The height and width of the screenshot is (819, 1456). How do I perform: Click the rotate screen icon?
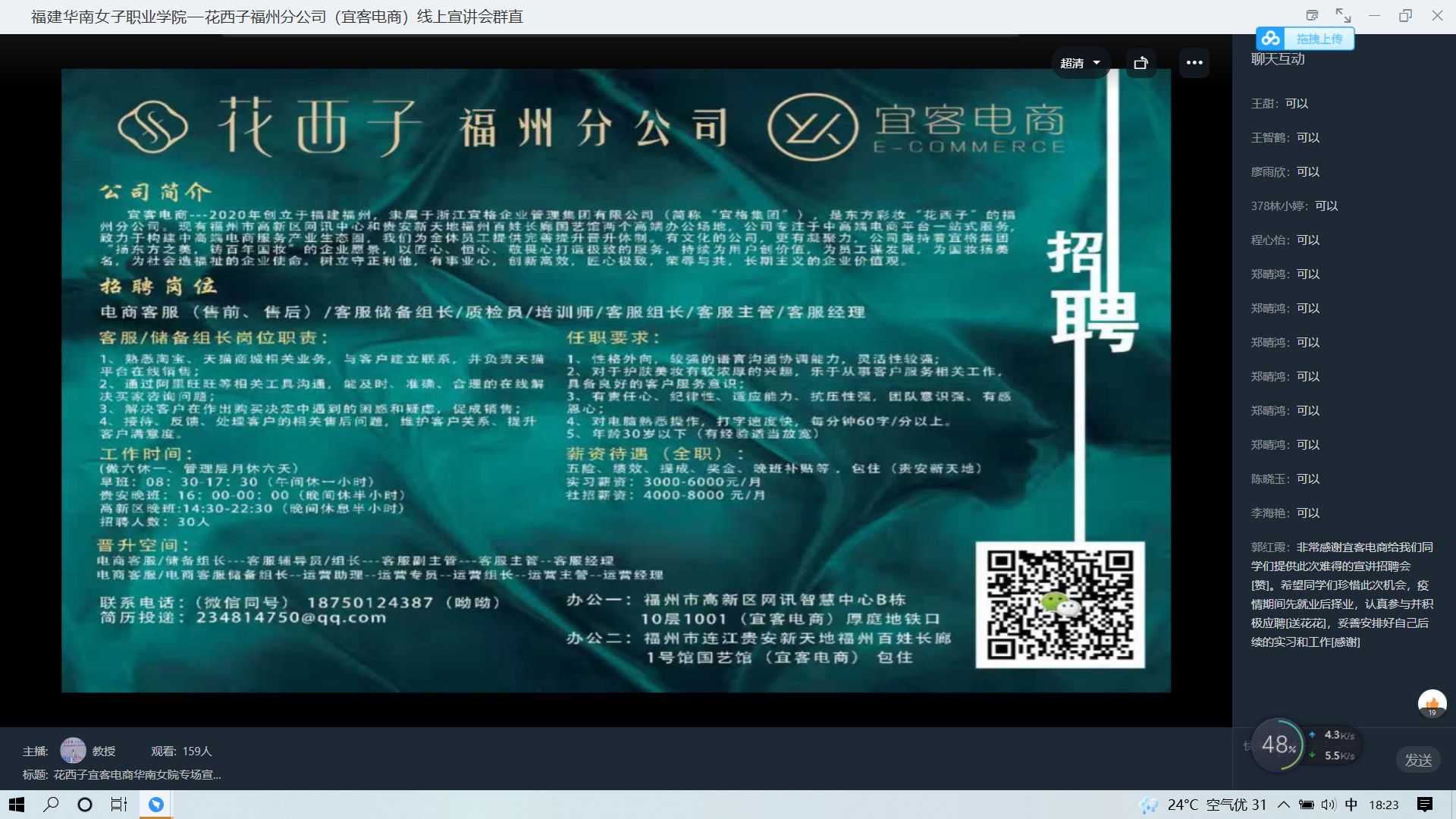(1141, 63)
